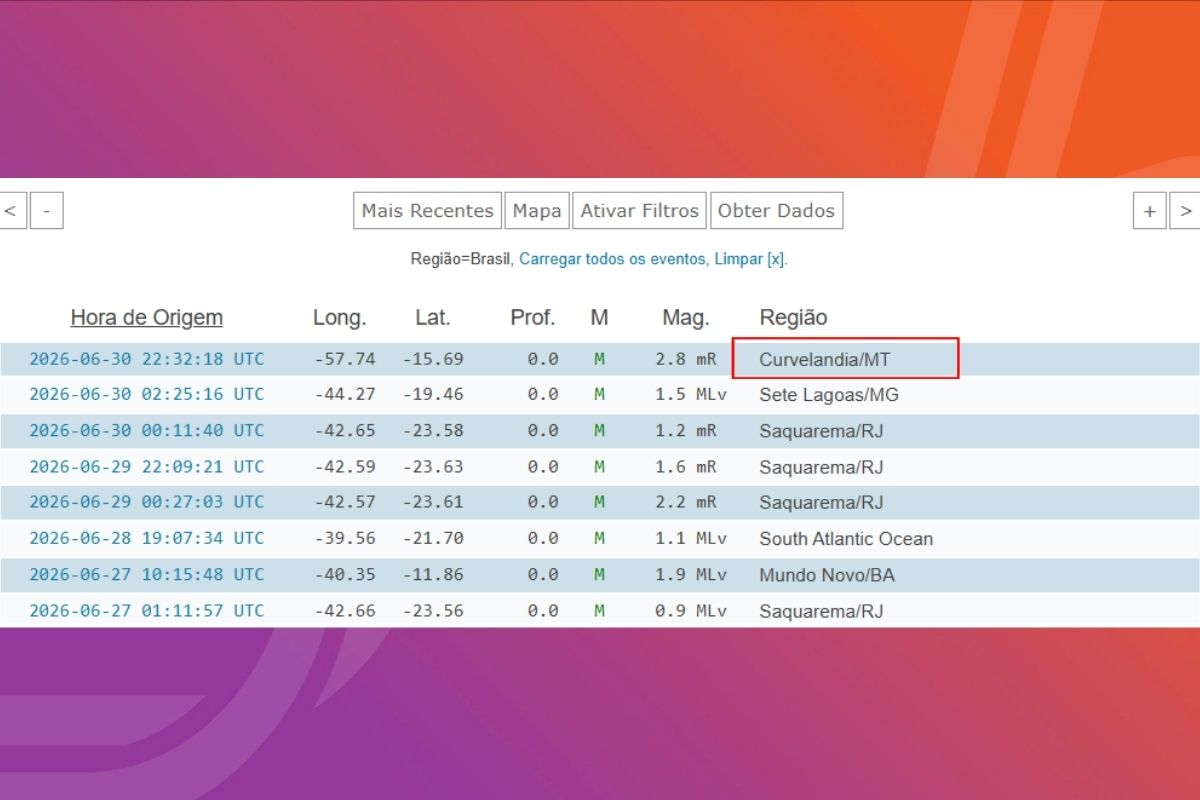Click the previous page "<" button

[x=11, y=211]
